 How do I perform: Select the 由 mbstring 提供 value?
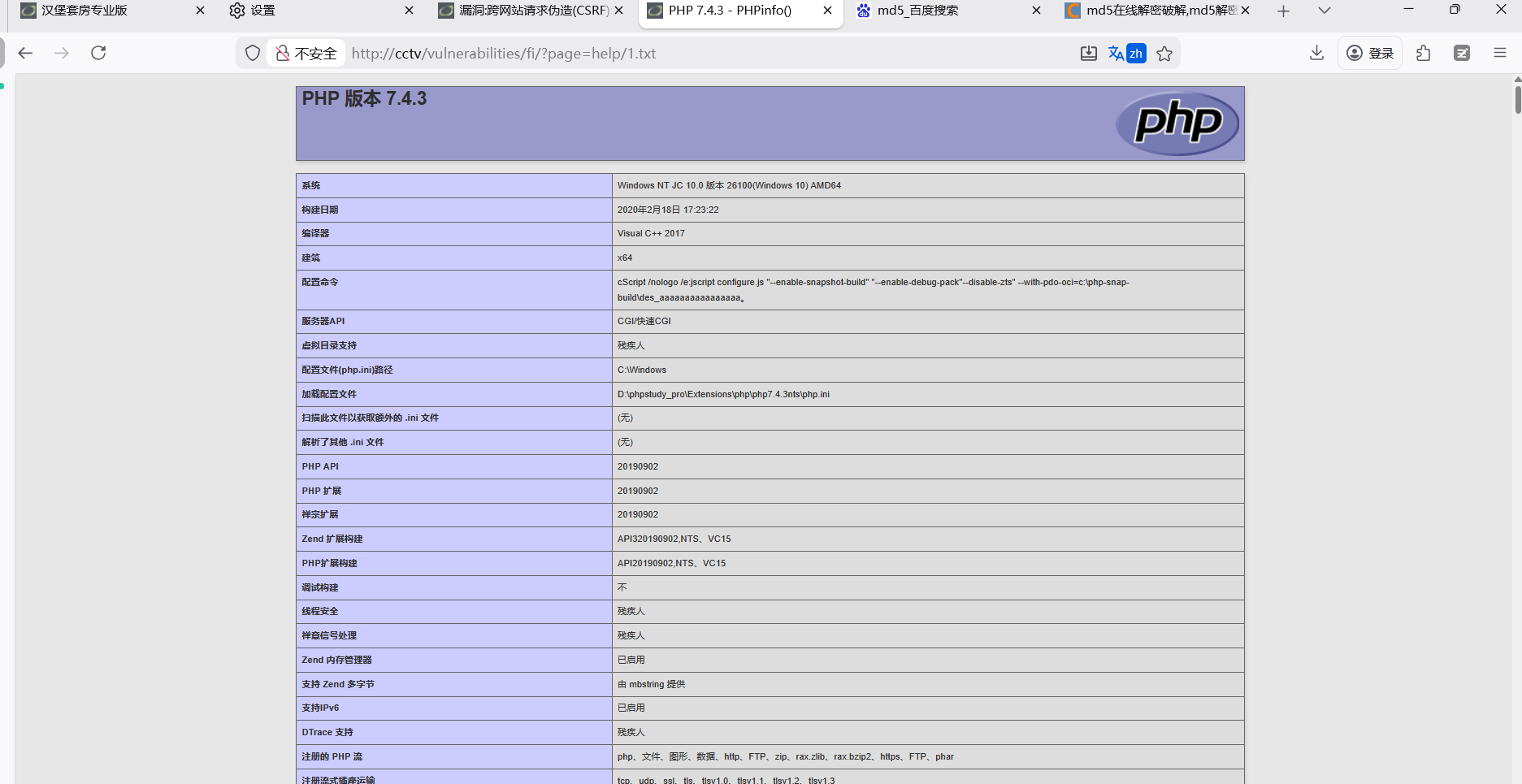click(x=651, y=684)
